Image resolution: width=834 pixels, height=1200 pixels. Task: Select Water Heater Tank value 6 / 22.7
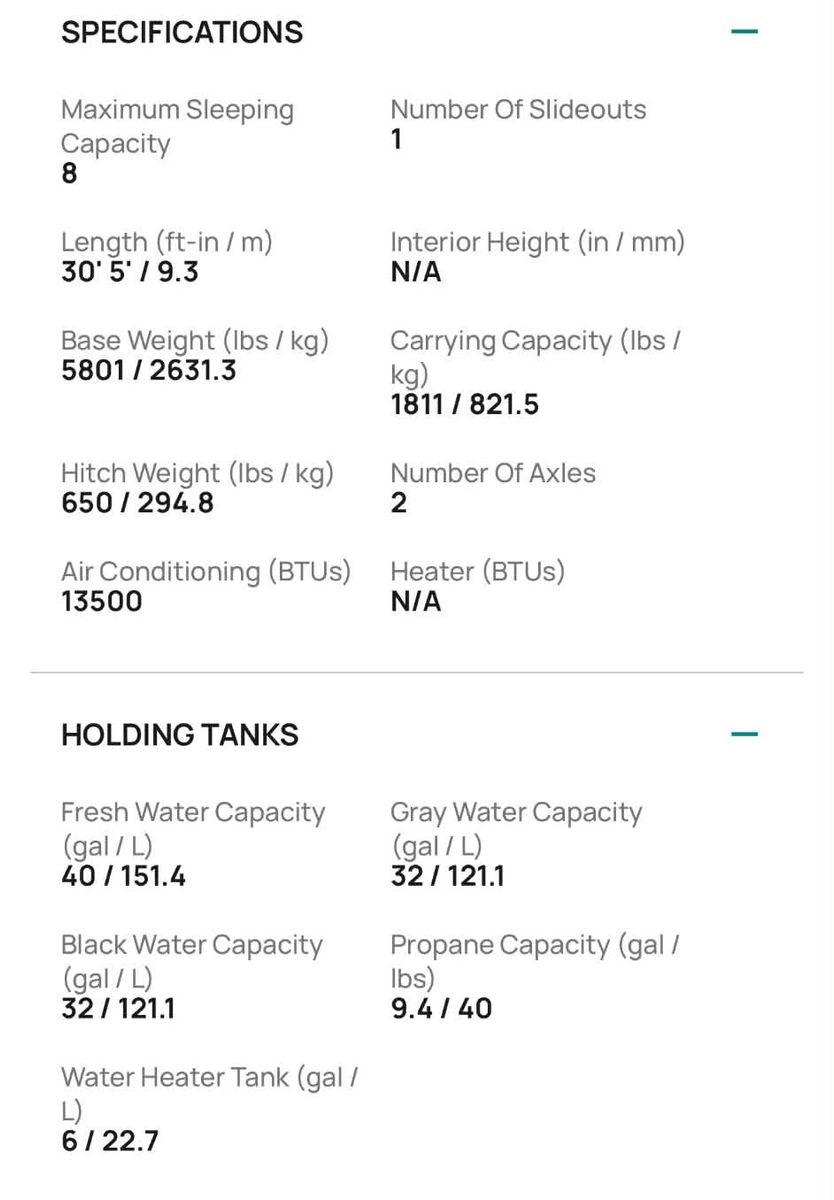(110, 1141)
